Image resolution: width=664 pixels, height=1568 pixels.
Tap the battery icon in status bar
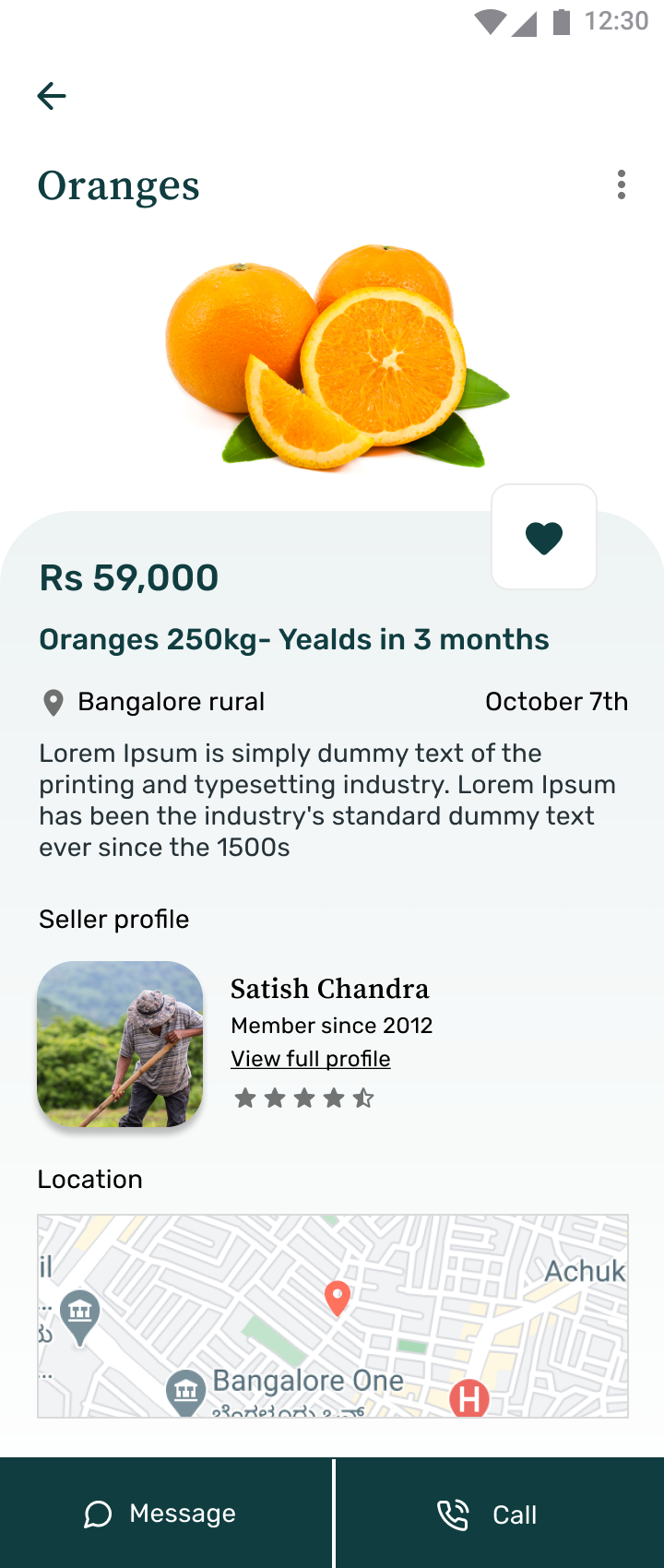[561, 21]
